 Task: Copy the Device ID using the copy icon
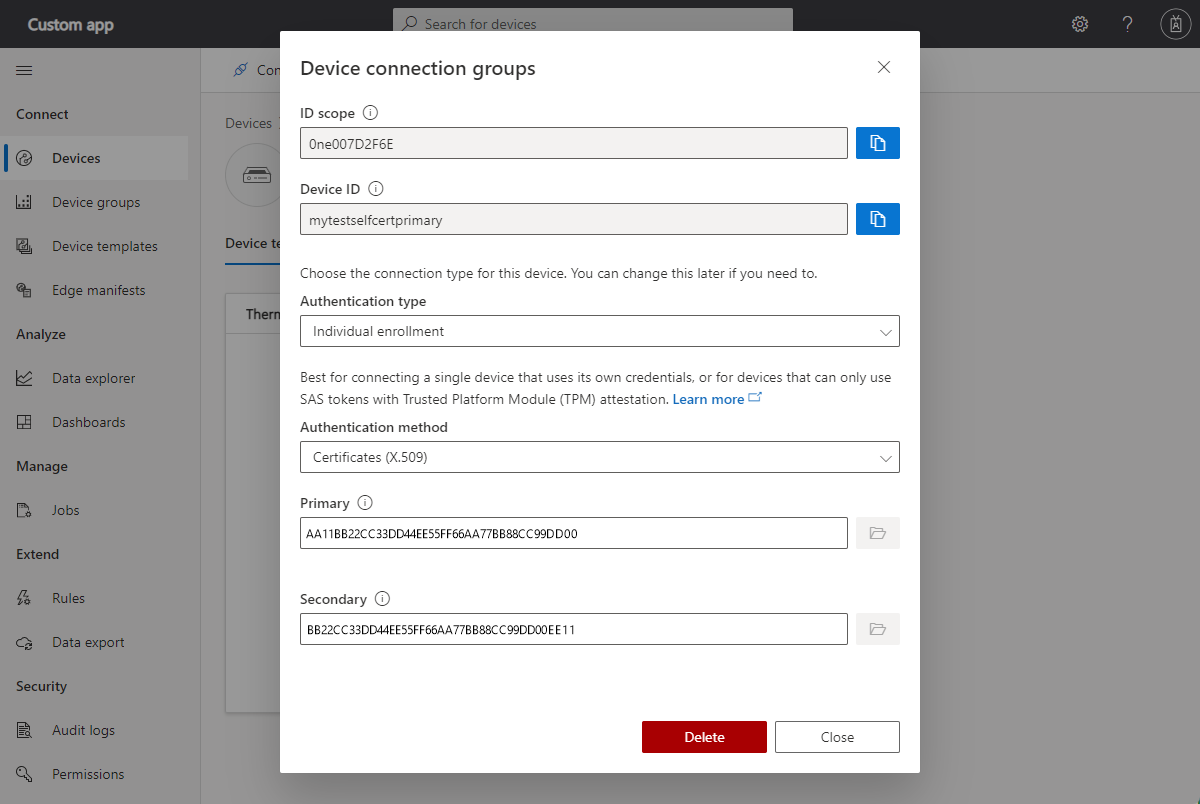pos(877,218)
